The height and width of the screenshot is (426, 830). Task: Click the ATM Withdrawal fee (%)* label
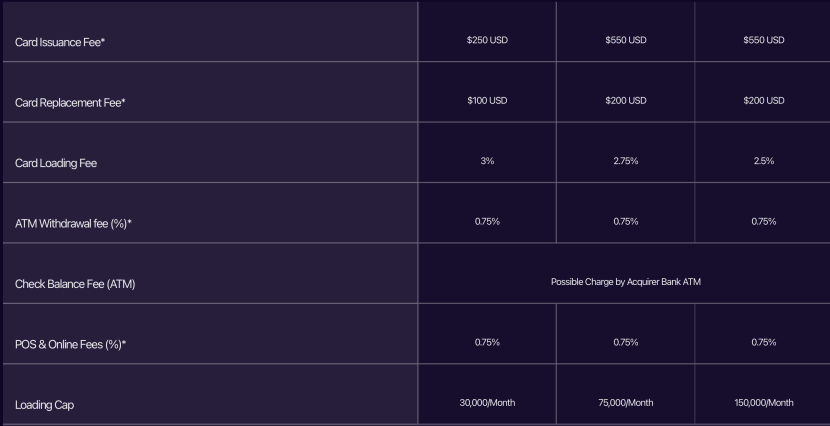tap(73, 223)
